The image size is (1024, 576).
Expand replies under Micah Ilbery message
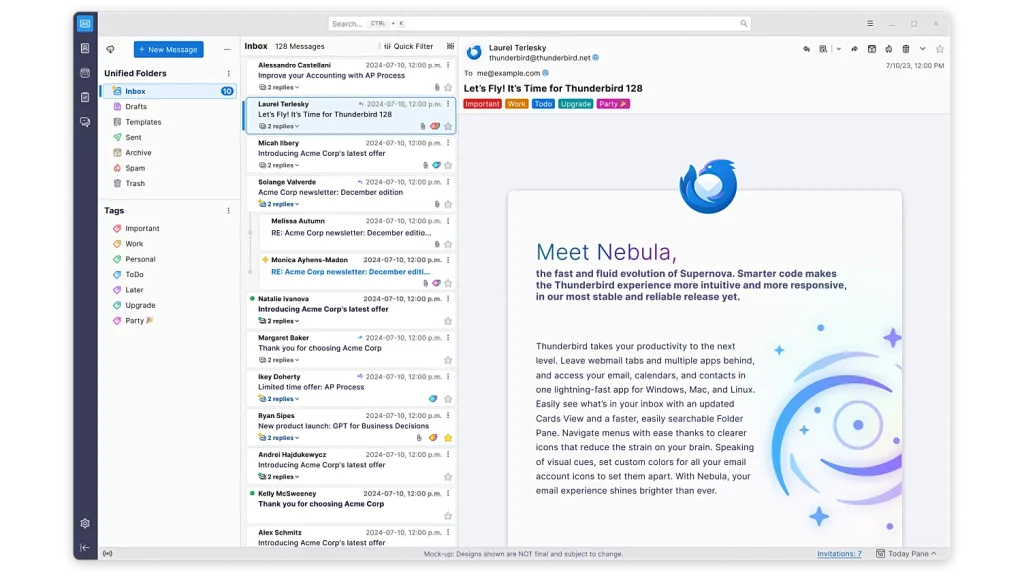(x=280, y=165)
